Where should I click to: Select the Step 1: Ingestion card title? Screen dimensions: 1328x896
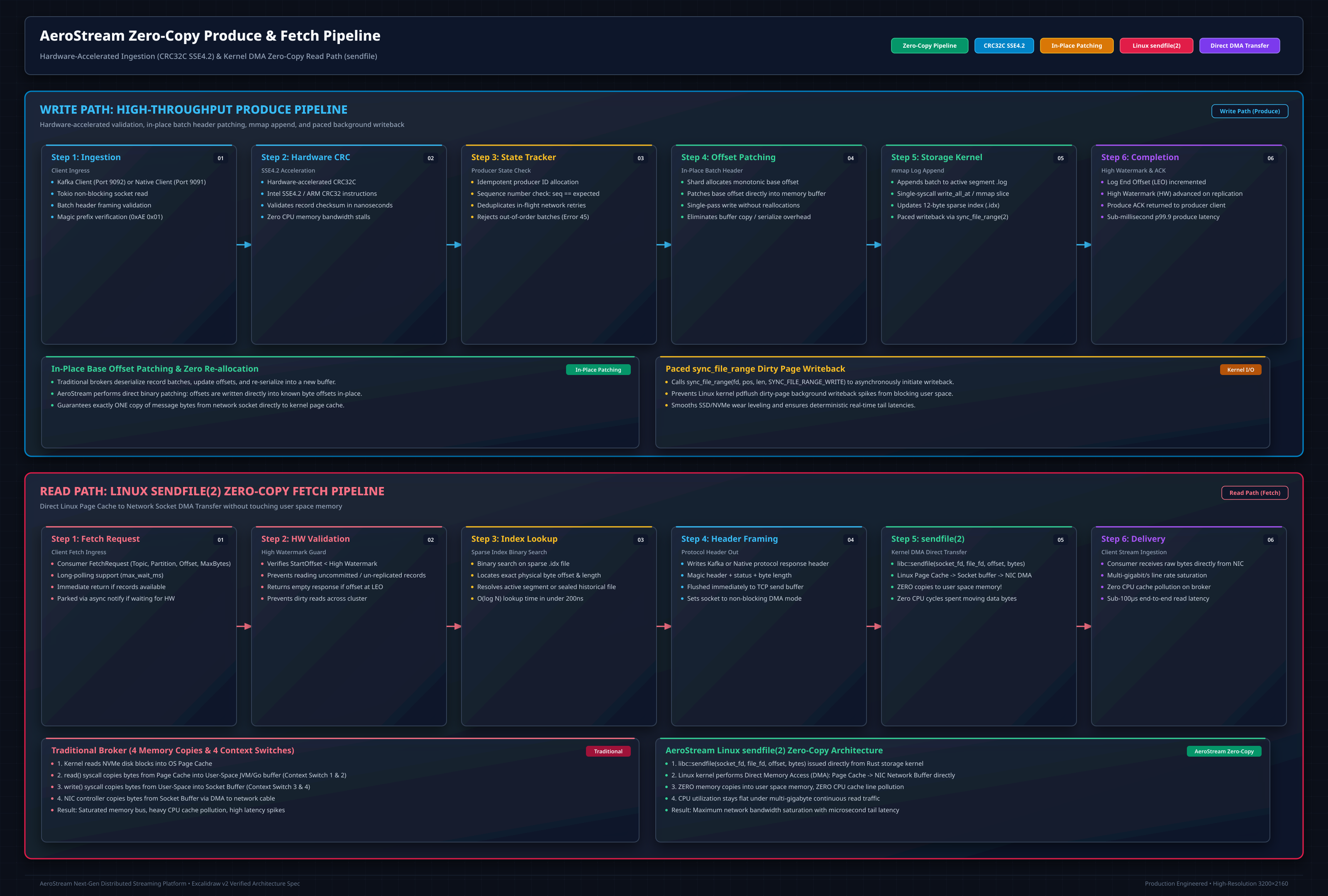86,158
